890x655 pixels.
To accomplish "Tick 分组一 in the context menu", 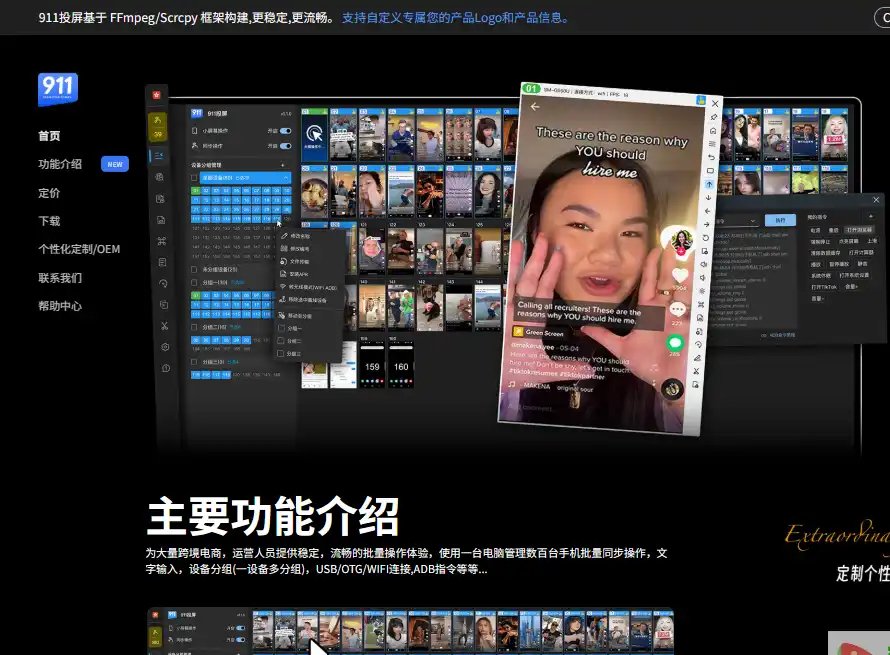I will click(x=281, y=328).
